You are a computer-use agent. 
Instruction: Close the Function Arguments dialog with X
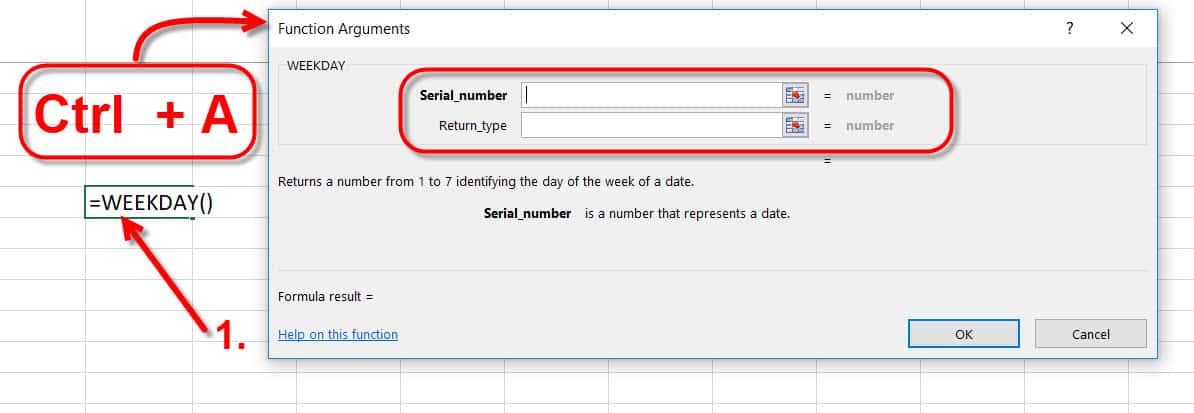click(x=1127, y=29)
